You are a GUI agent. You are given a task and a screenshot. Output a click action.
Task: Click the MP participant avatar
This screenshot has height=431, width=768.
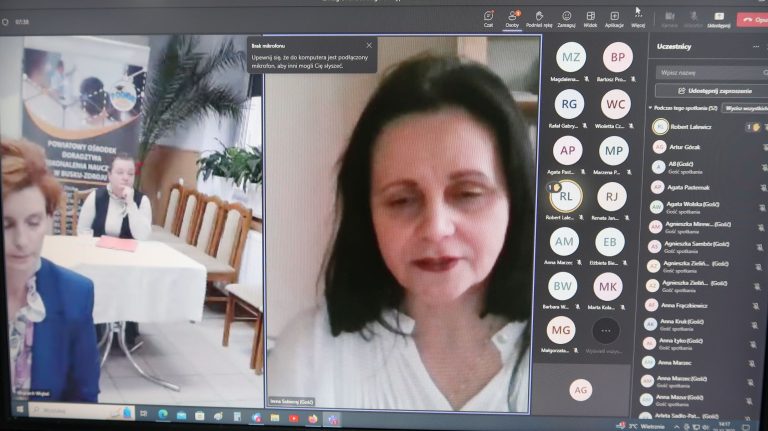[x=613, y=150]
